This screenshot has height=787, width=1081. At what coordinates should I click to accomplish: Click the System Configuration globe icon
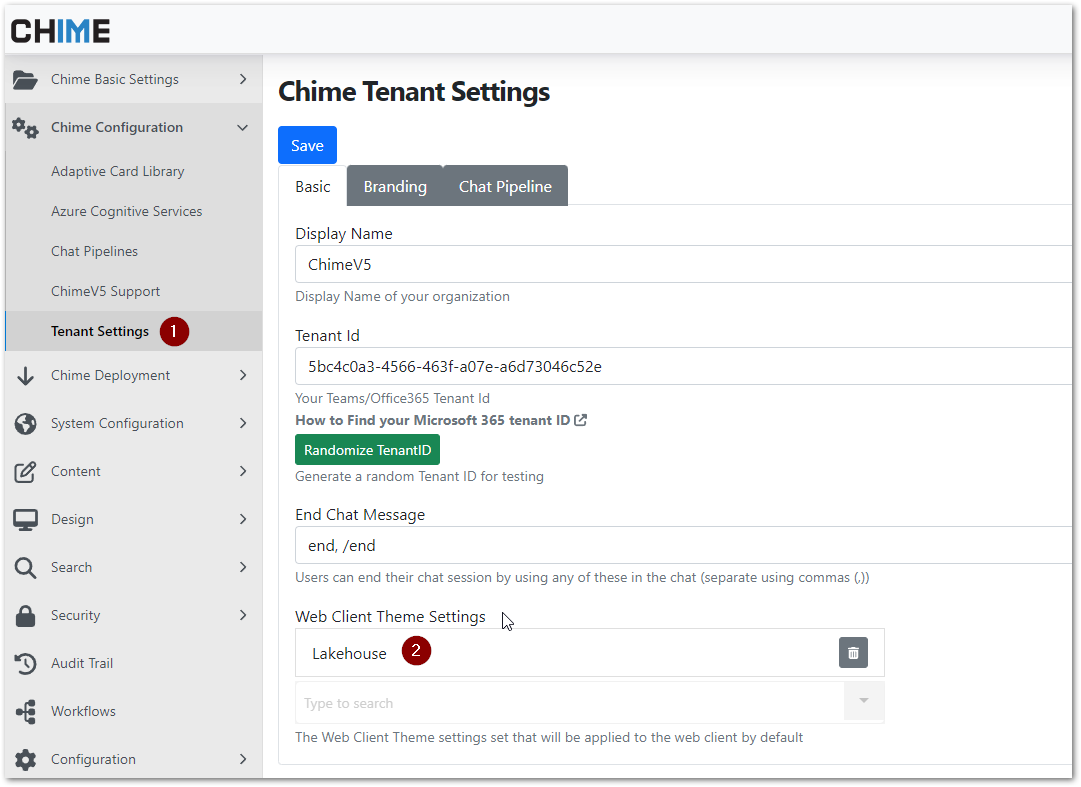coord(25,424)
